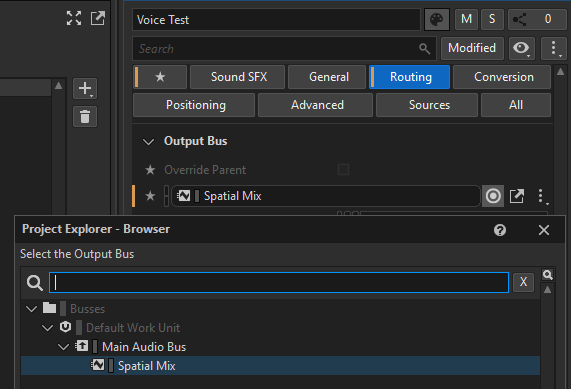Click the property Search field
The height and width of the screenshot is (389, 571).
[x=284, y=48]
